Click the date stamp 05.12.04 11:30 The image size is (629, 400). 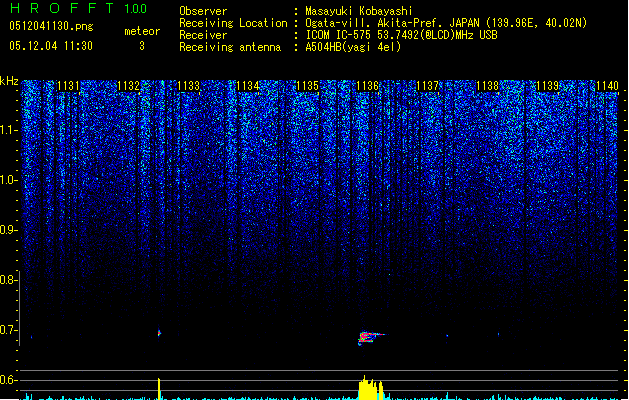(51, 46)
